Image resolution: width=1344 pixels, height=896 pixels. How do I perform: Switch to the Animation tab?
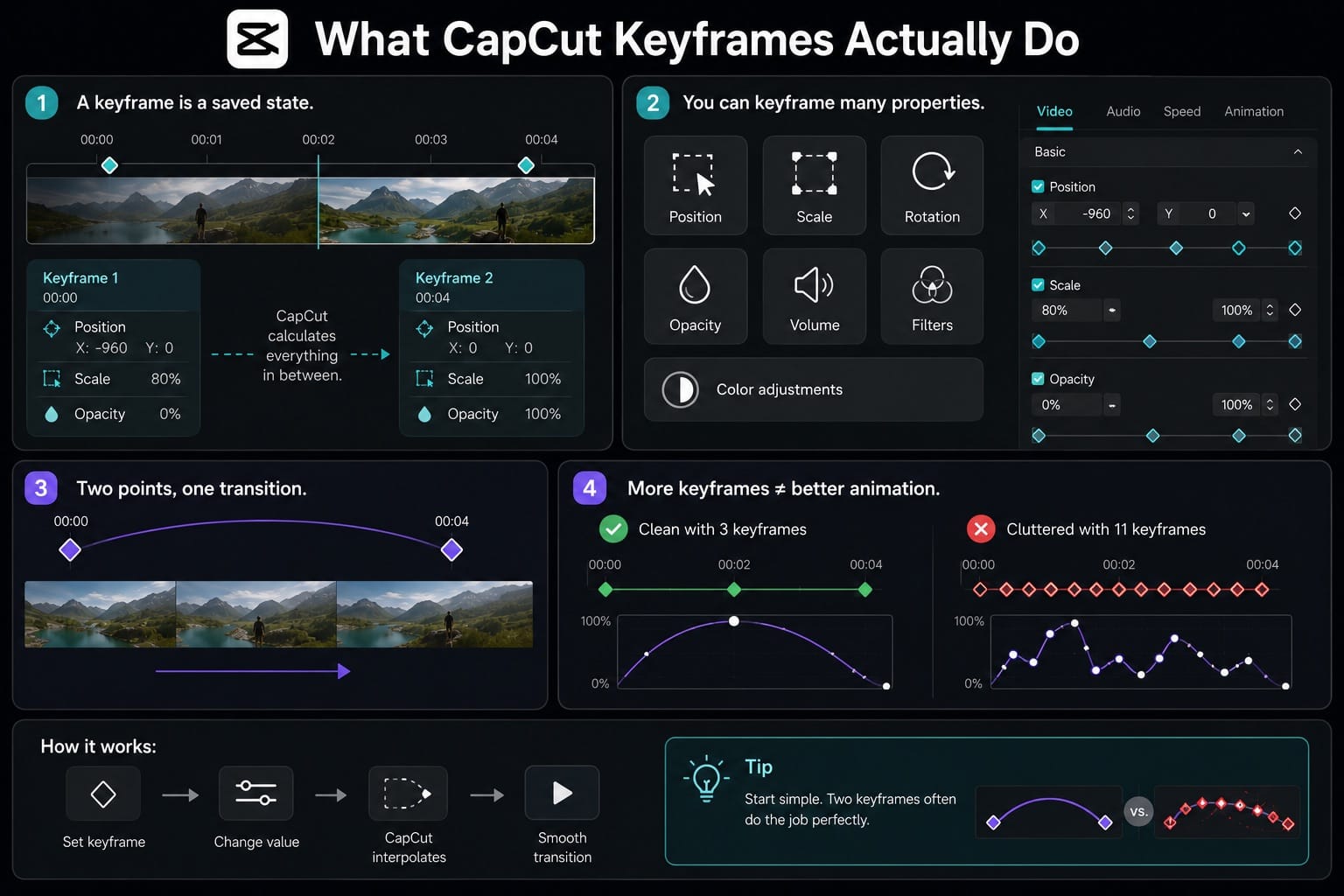click(x=1254, y=111)
